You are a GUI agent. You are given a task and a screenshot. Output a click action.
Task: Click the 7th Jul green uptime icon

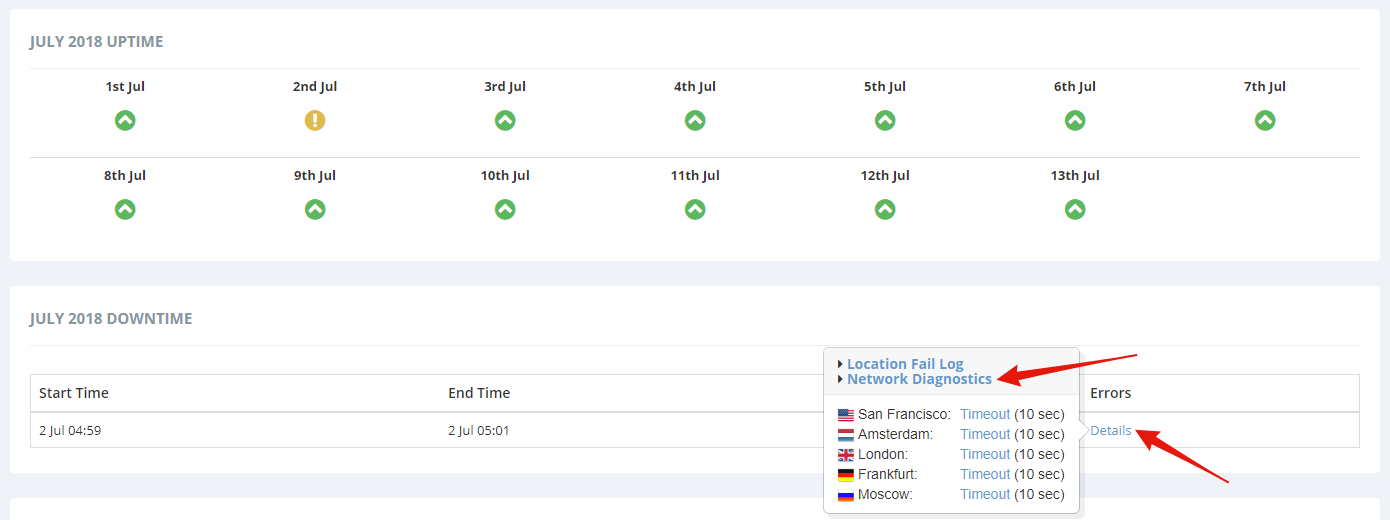pyautogui.click(x=1265, y=120)
